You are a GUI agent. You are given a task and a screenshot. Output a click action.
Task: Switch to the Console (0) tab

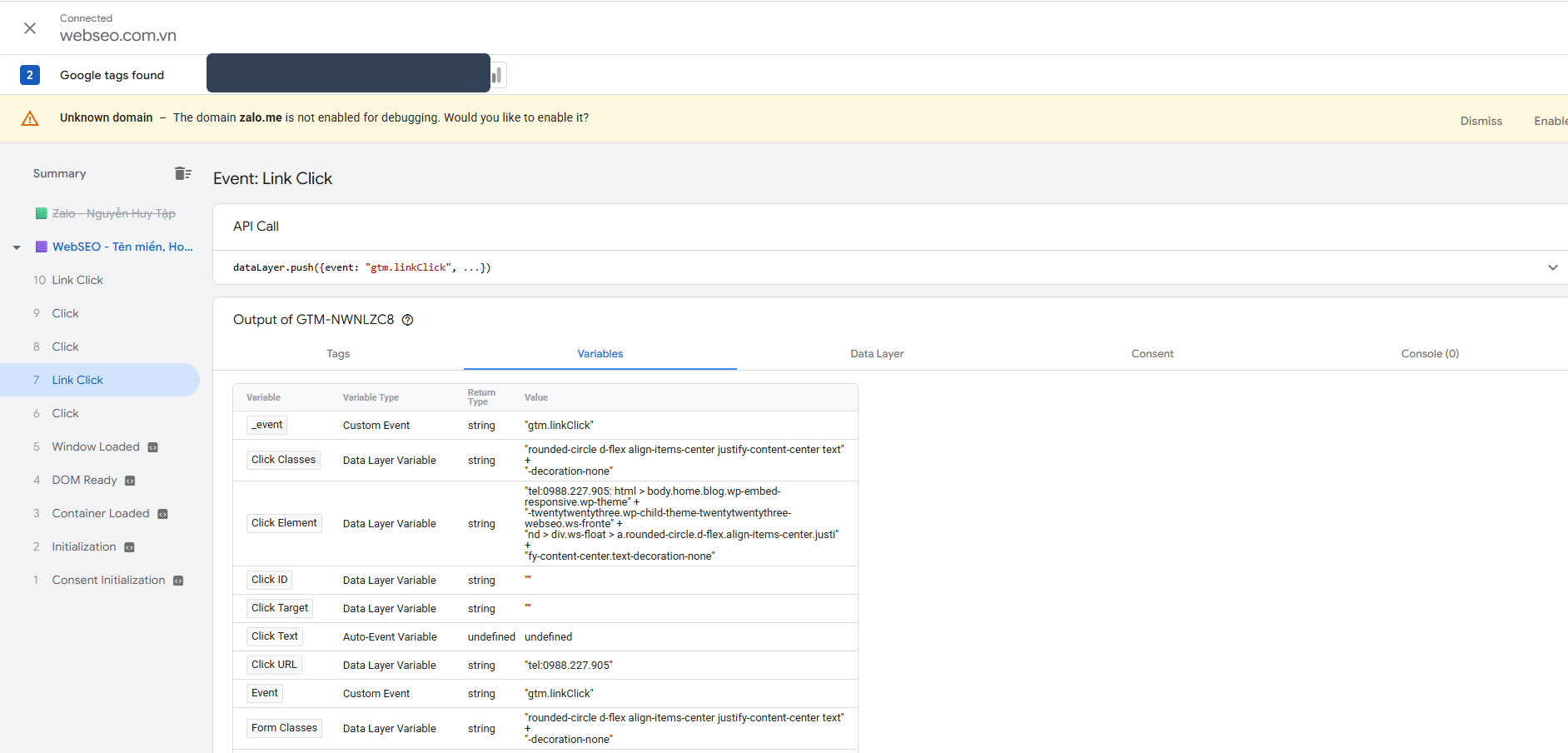point(1430,354)
